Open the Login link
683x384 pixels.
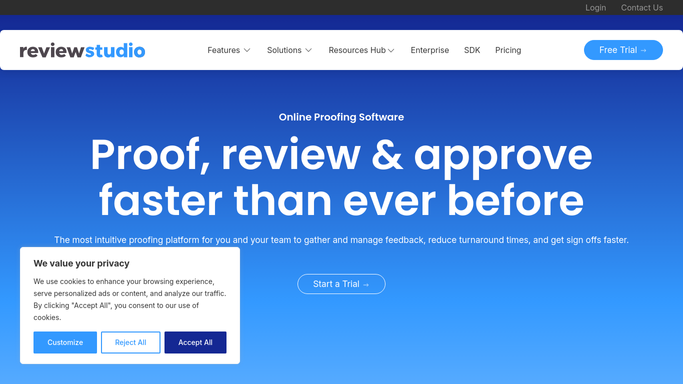coord(595,7)
